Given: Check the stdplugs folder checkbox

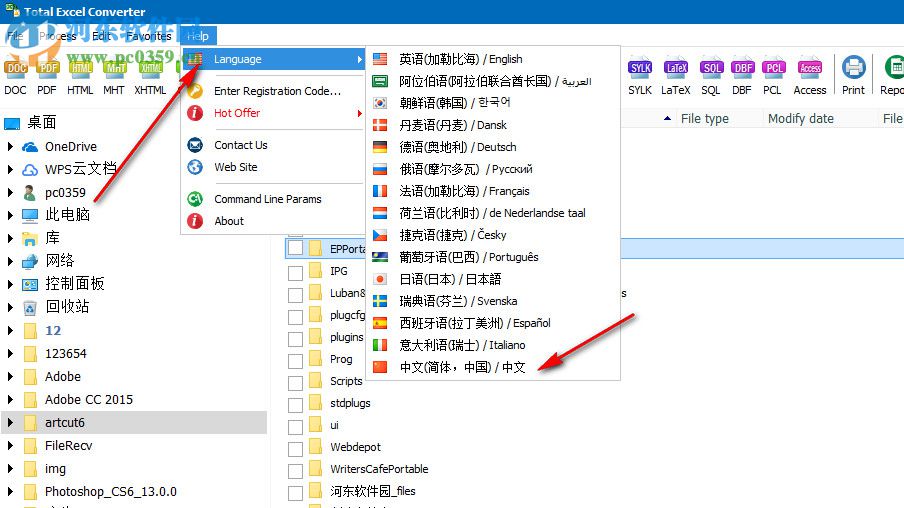Looking at the screenshot, I should (295, 404).
